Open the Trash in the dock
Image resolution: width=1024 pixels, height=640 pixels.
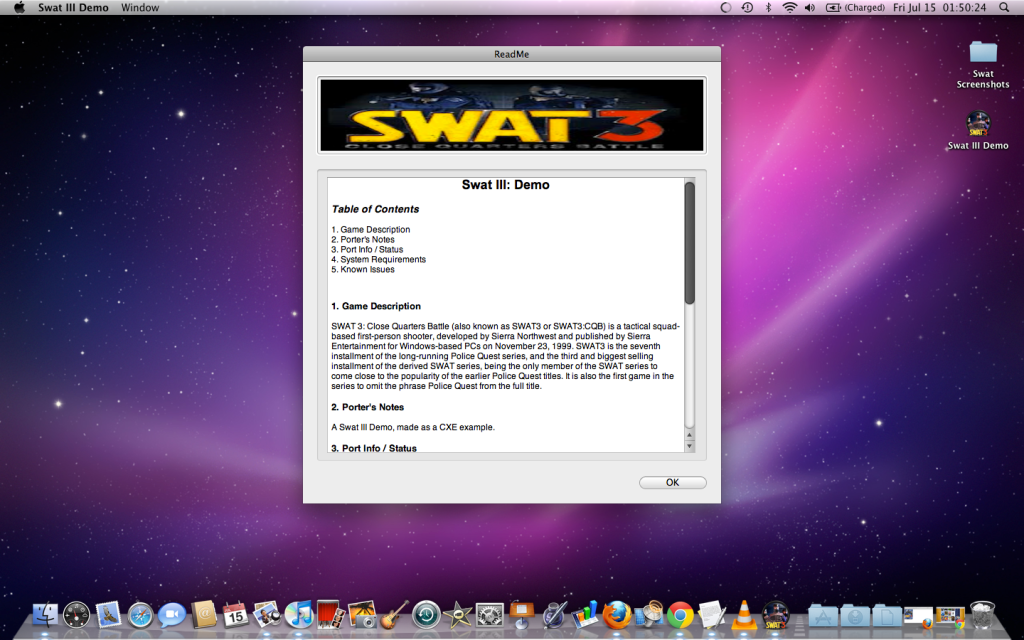click(982, 615)
